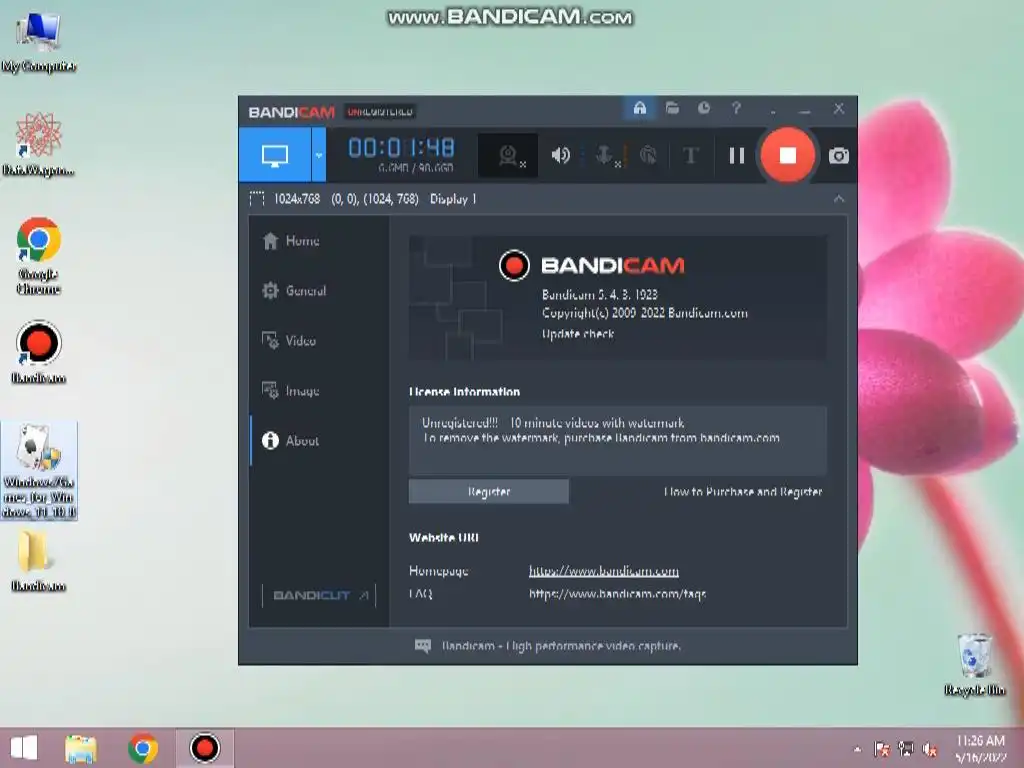Viewport: 1024px width, 768px height.
Task: Click the Unregistered badge in the title bar
Action: [x=380, y=112]
